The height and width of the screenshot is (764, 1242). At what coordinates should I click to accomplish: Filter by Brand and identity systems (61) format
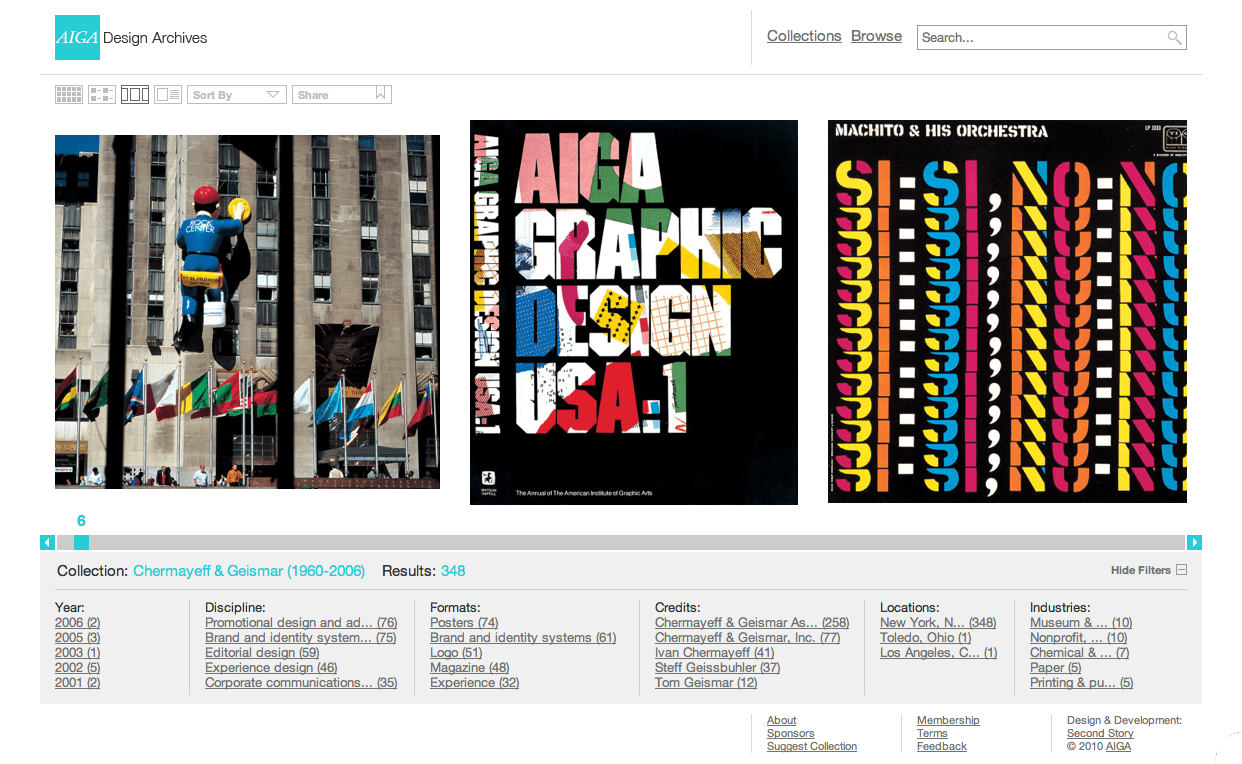pyautogui.click(x=523, y=638)
